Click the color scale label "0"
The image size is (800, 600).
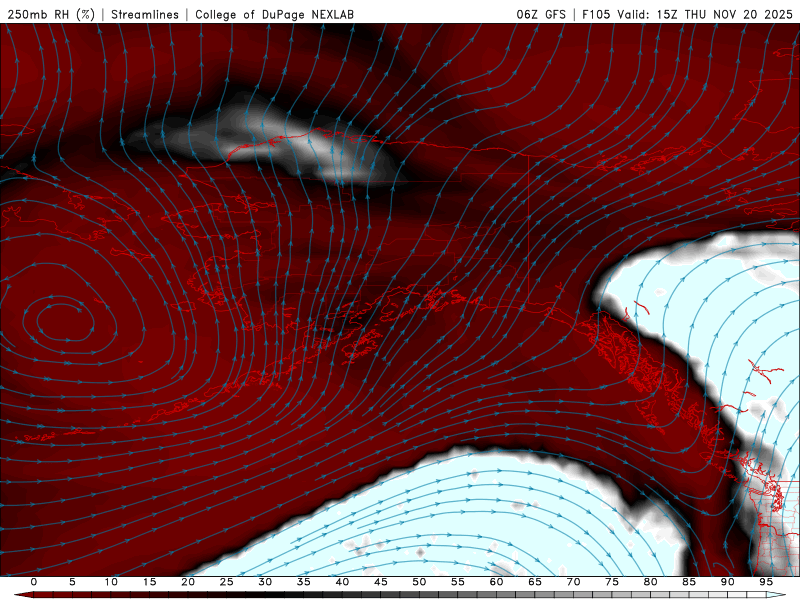coord(34,582)
